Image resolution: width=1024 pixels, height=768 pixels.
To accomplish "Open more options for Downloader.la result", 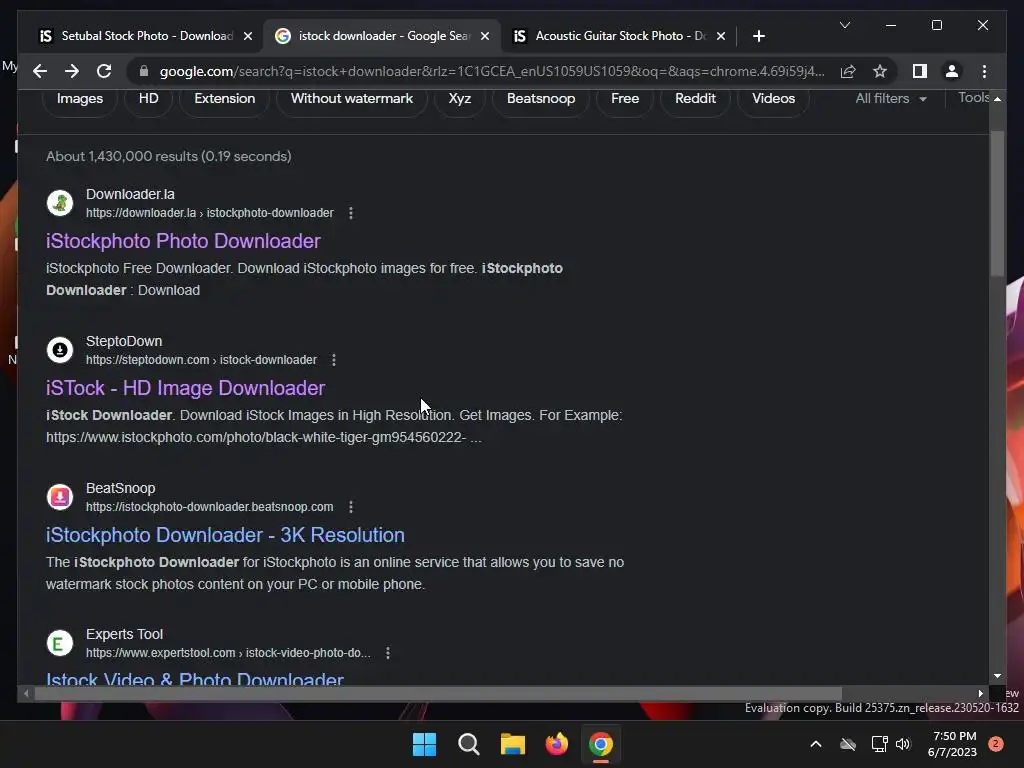I will 351,213.
